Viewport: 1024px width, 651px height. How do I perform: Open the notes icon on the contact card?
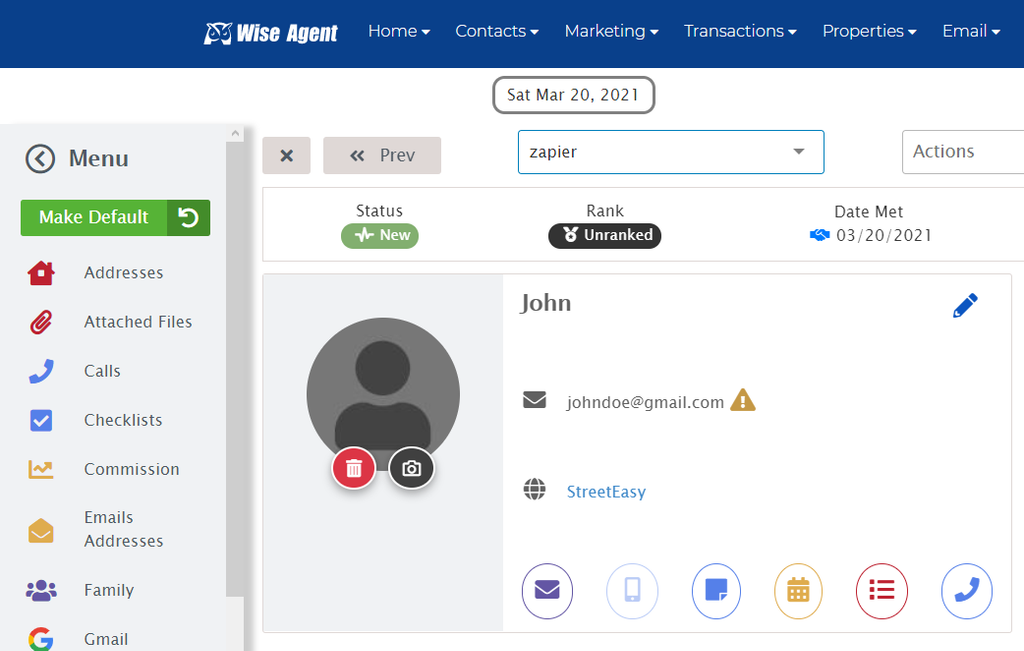pos(716,591)
